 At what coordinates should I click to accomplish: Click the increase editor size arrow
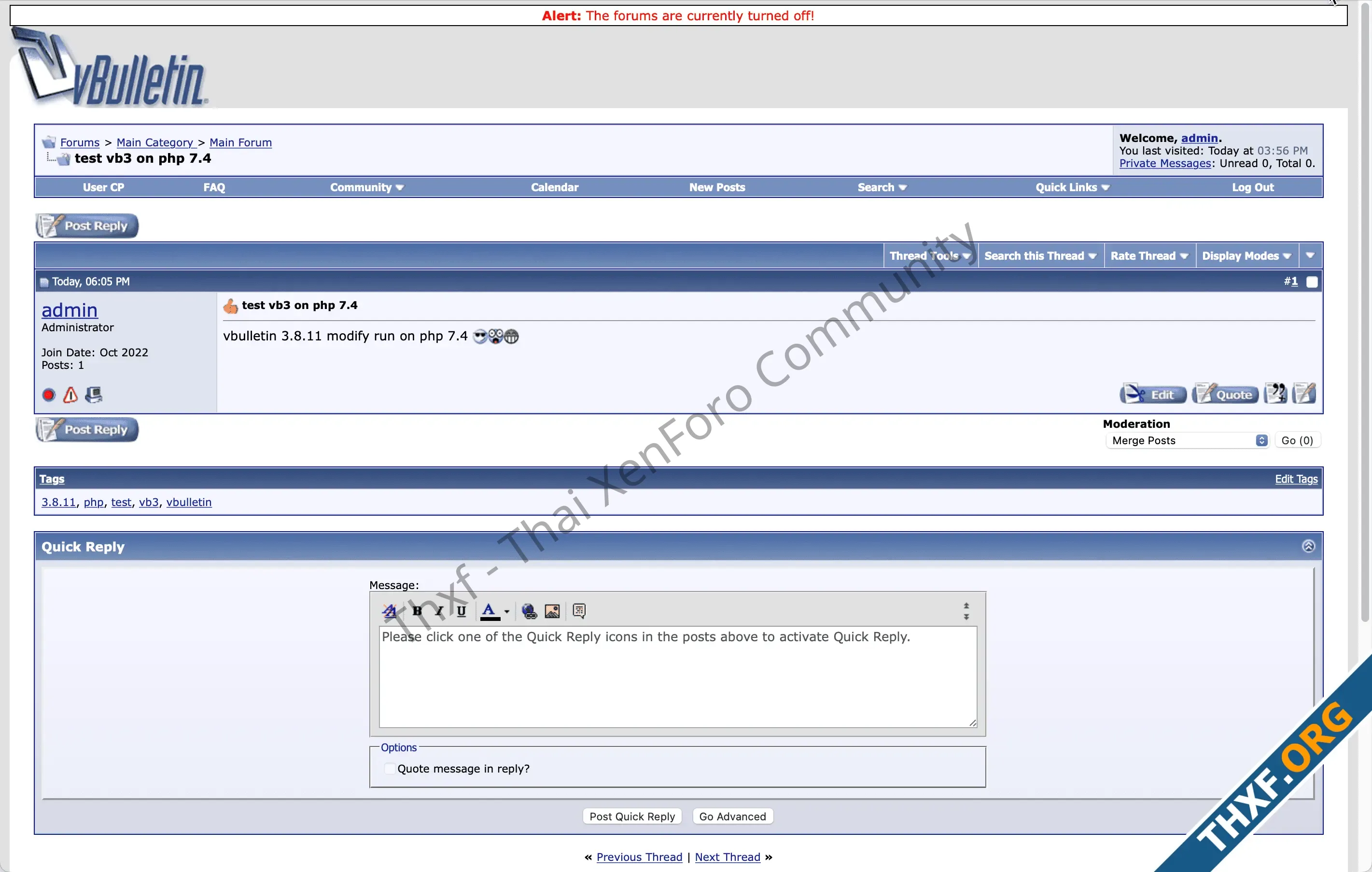click(x=966, y=606)
